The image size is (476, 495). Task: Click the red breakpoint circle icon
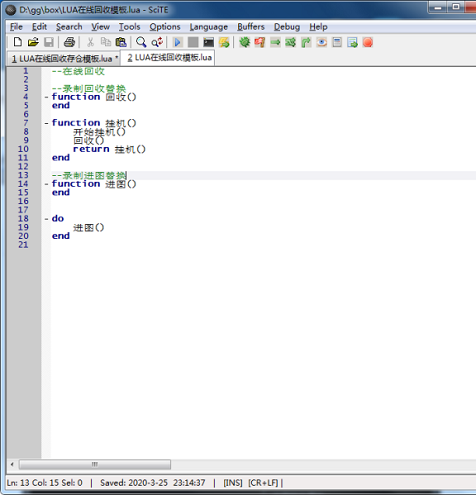coord(368,42)
